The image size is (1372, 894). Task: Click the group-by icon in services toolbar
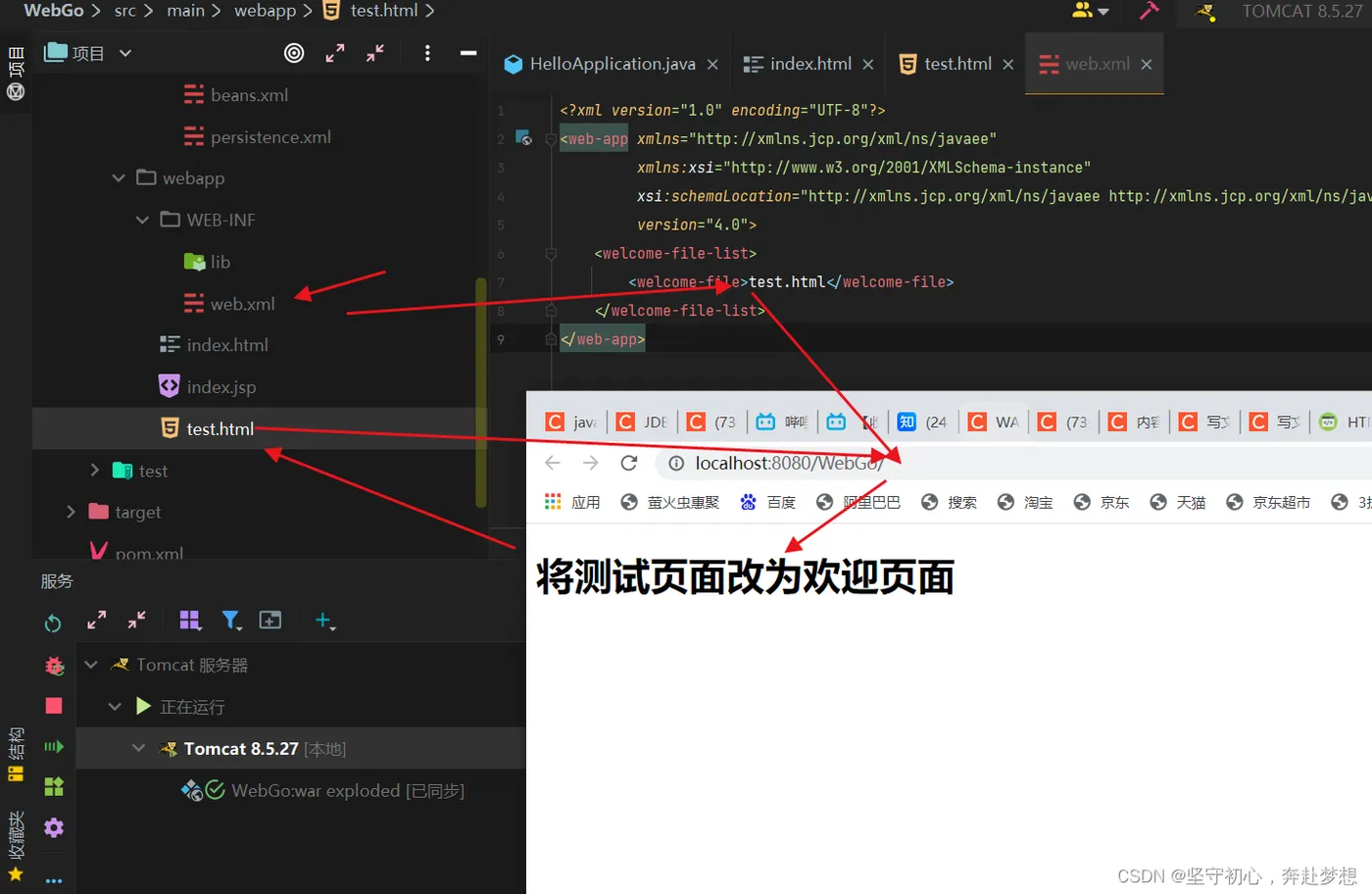[x=190, y=621]
